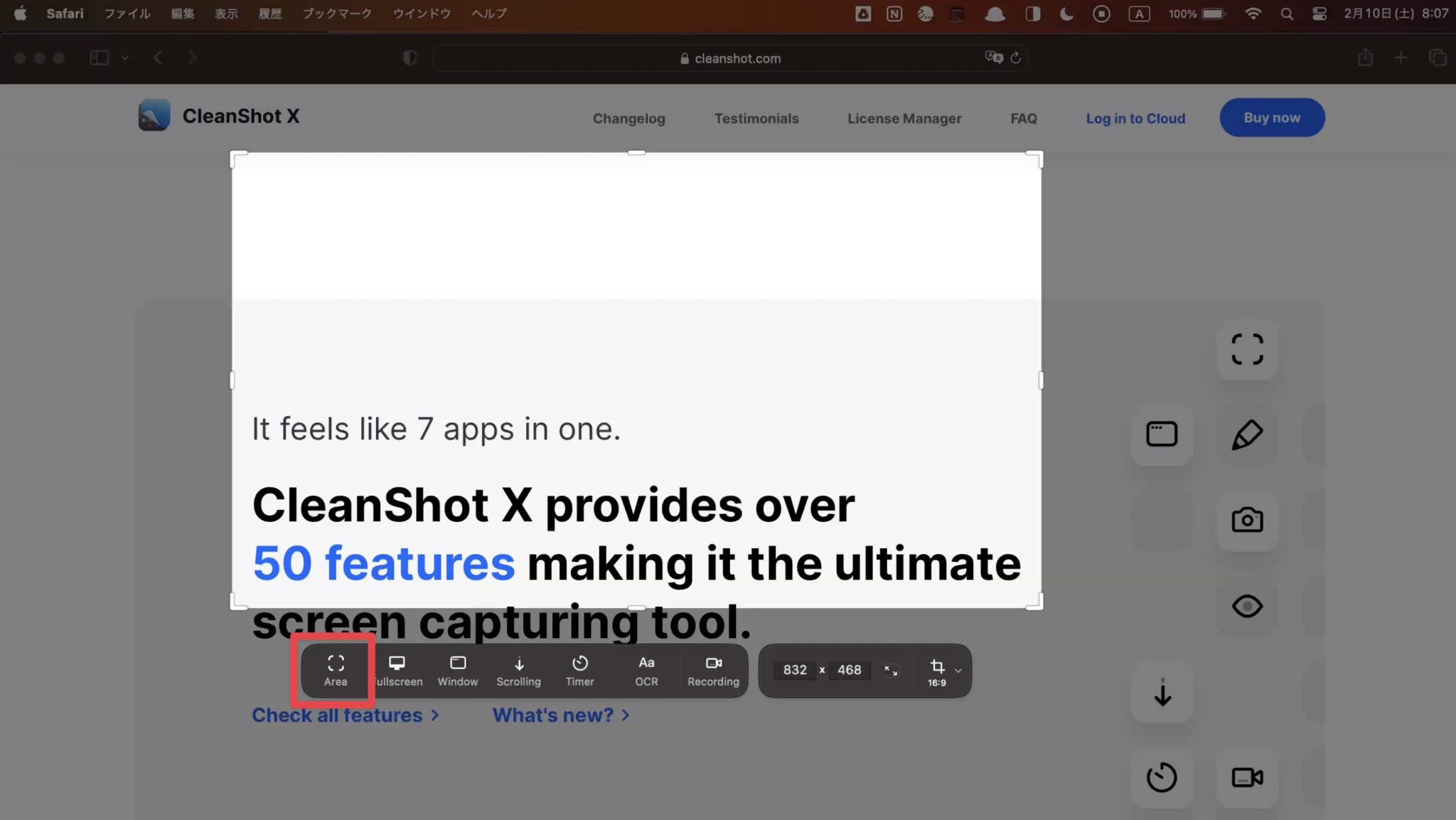Open the aspect ratio dropdown beside the crop icon
Screen dimensions: 1456x820
(x=958, y=671)
